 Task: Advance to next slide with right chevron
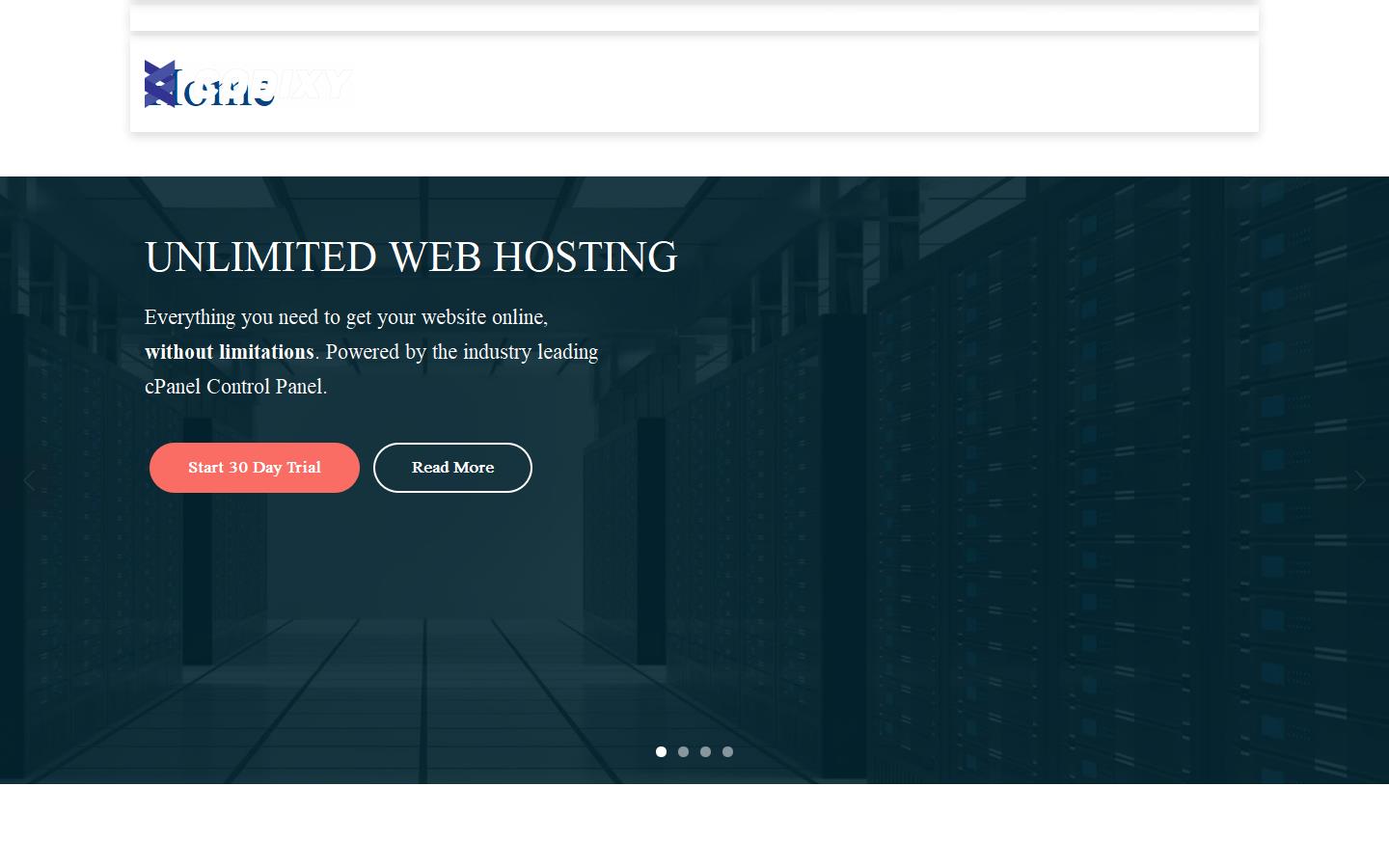click(x=1360, y=480)
